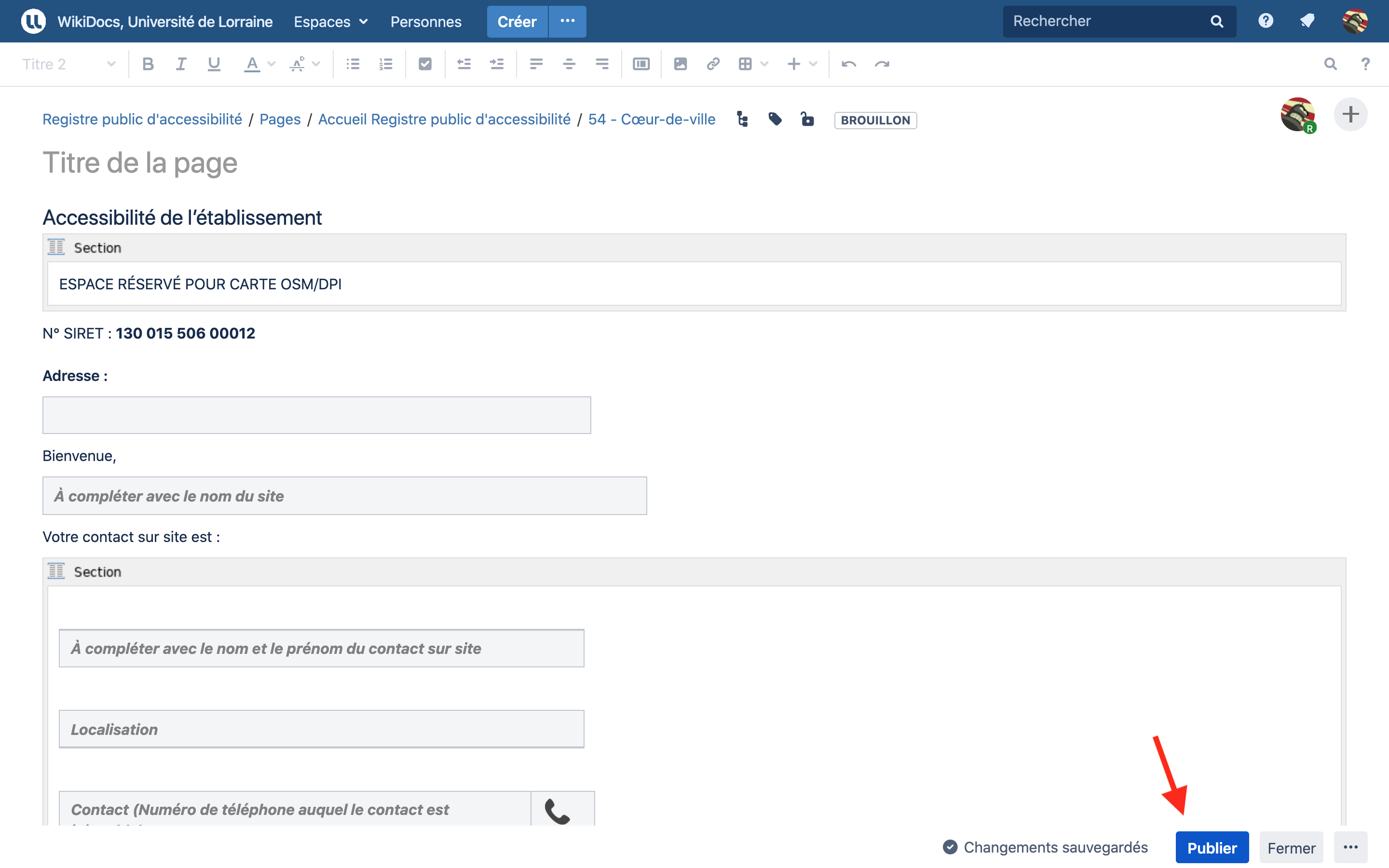Insert a bullet list
The height and width of the screenshot is (868, 1389).
[353, 64]
